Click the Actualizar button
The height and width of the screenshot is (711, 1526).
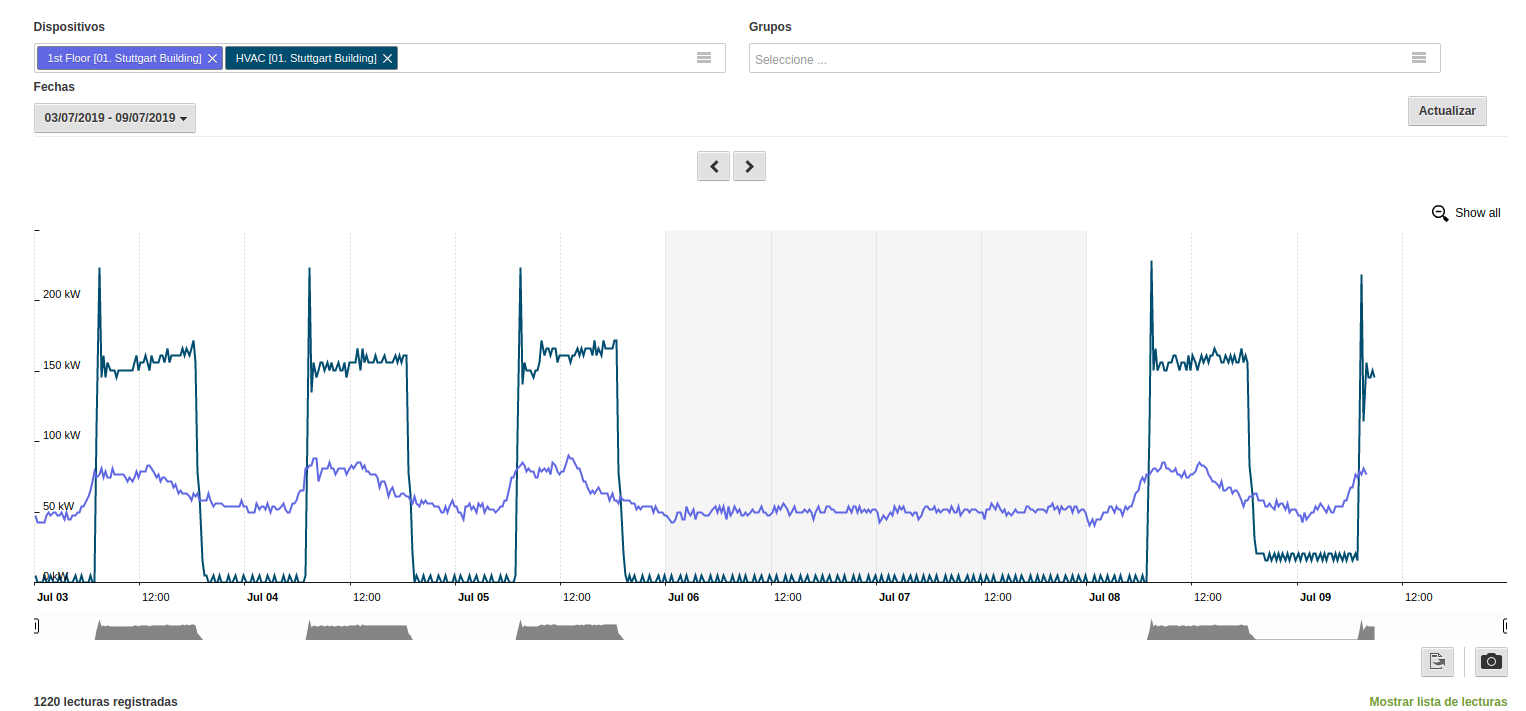1447,111
